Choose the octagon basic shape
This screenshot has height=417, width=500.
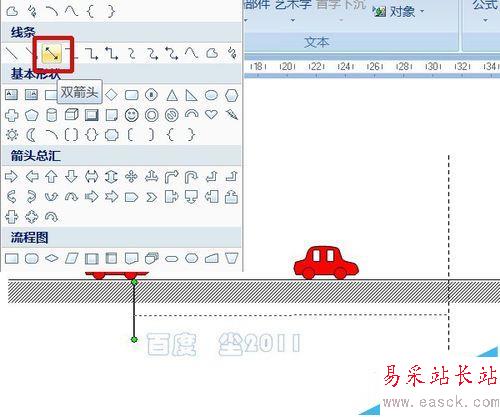click(x=152, y=95)
